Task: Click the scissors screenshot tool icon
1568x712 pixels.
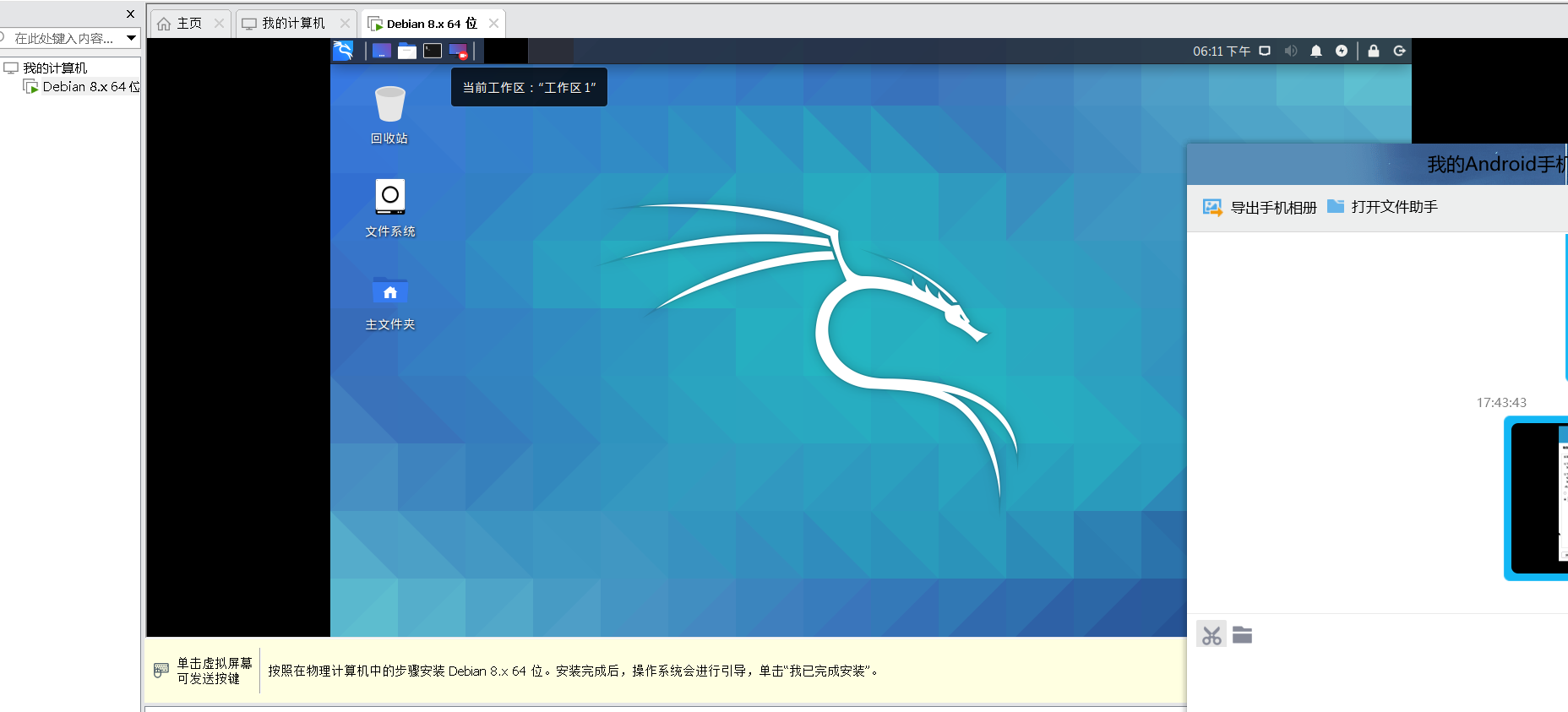Action: (x=1211, y=635)
